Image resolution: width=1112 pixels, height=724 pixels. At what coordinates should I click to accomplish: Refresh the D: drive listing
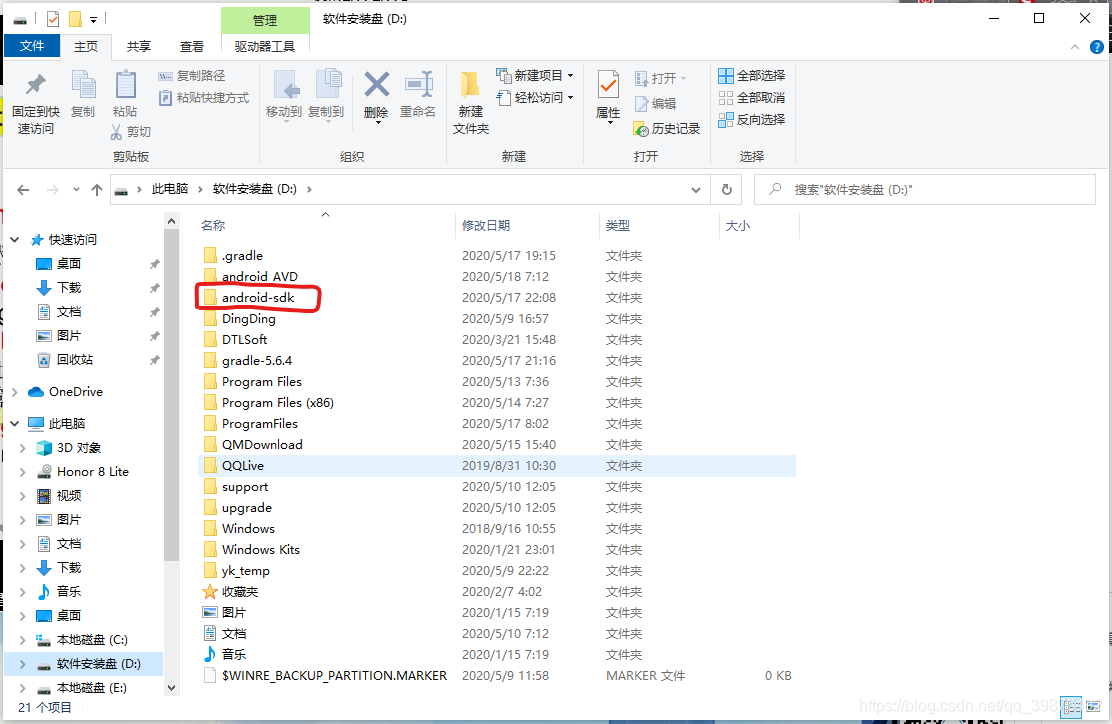click(x=727, y=190)
